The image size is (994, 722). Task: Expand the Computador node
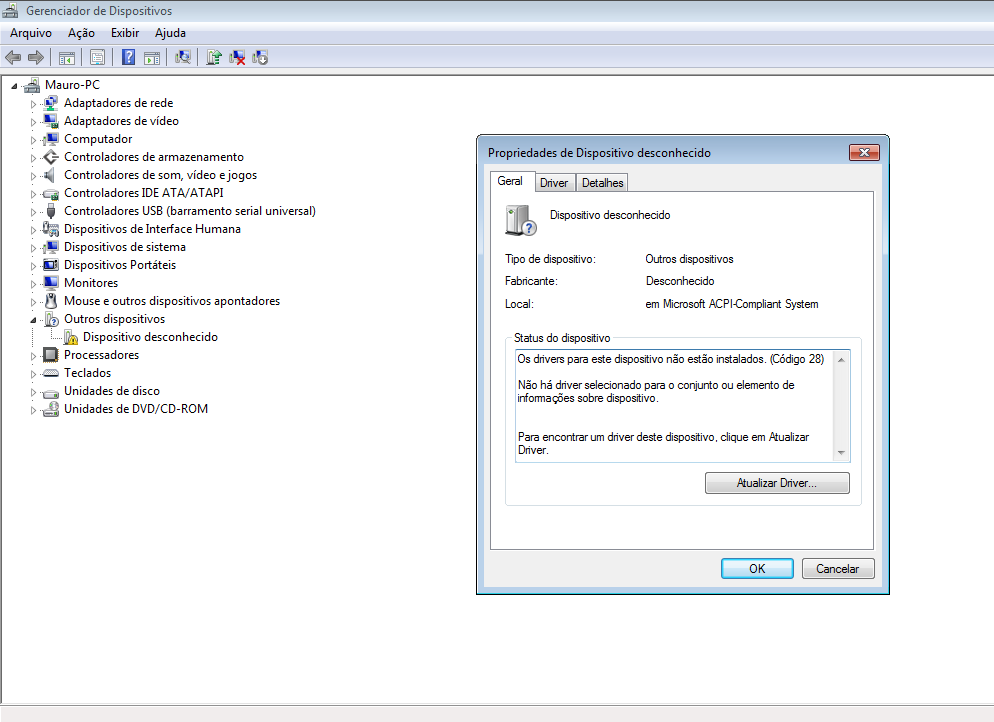click(x=34, y=140)
